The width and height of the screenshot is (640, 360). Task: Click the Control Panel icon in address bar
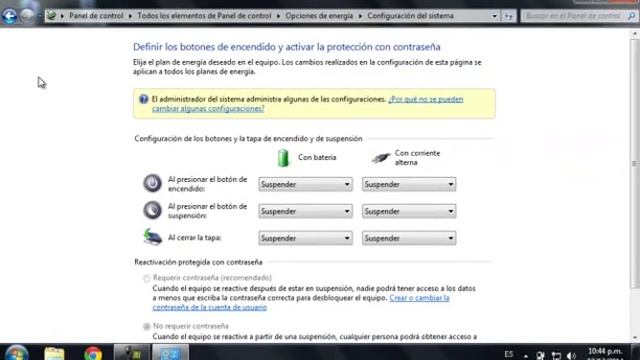[51, 16]
